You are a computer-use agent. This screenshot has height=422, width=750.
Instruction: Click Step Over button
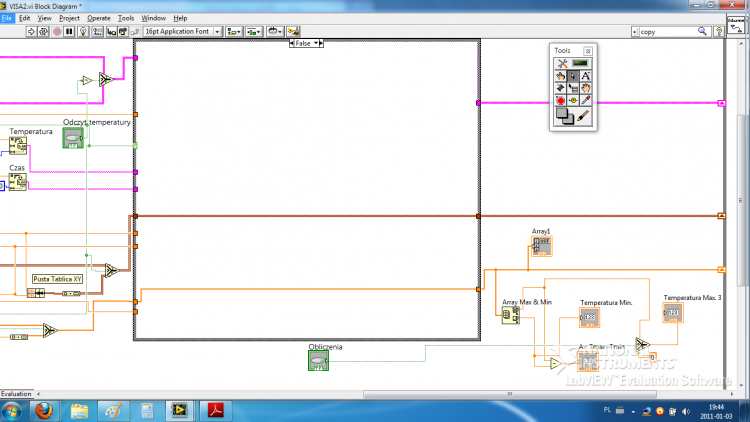click(123, 32)
